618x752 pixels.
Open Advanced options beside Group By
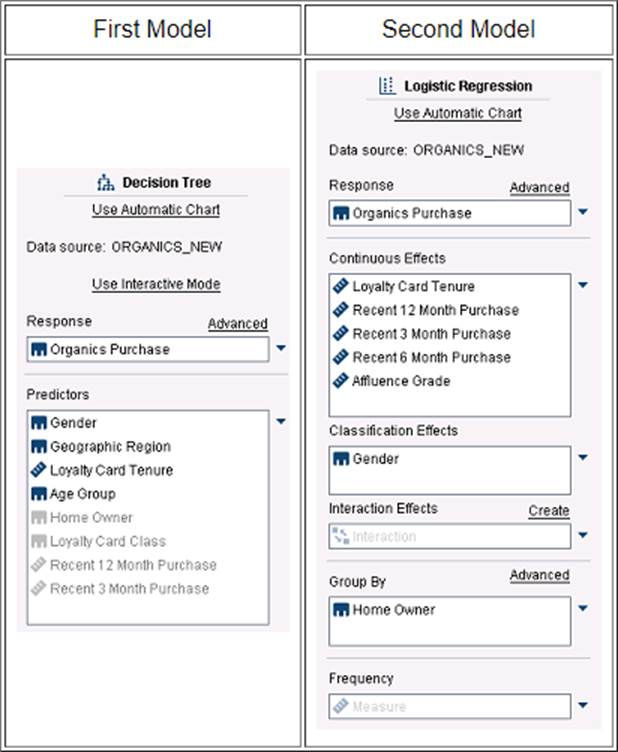coord(539,575)
